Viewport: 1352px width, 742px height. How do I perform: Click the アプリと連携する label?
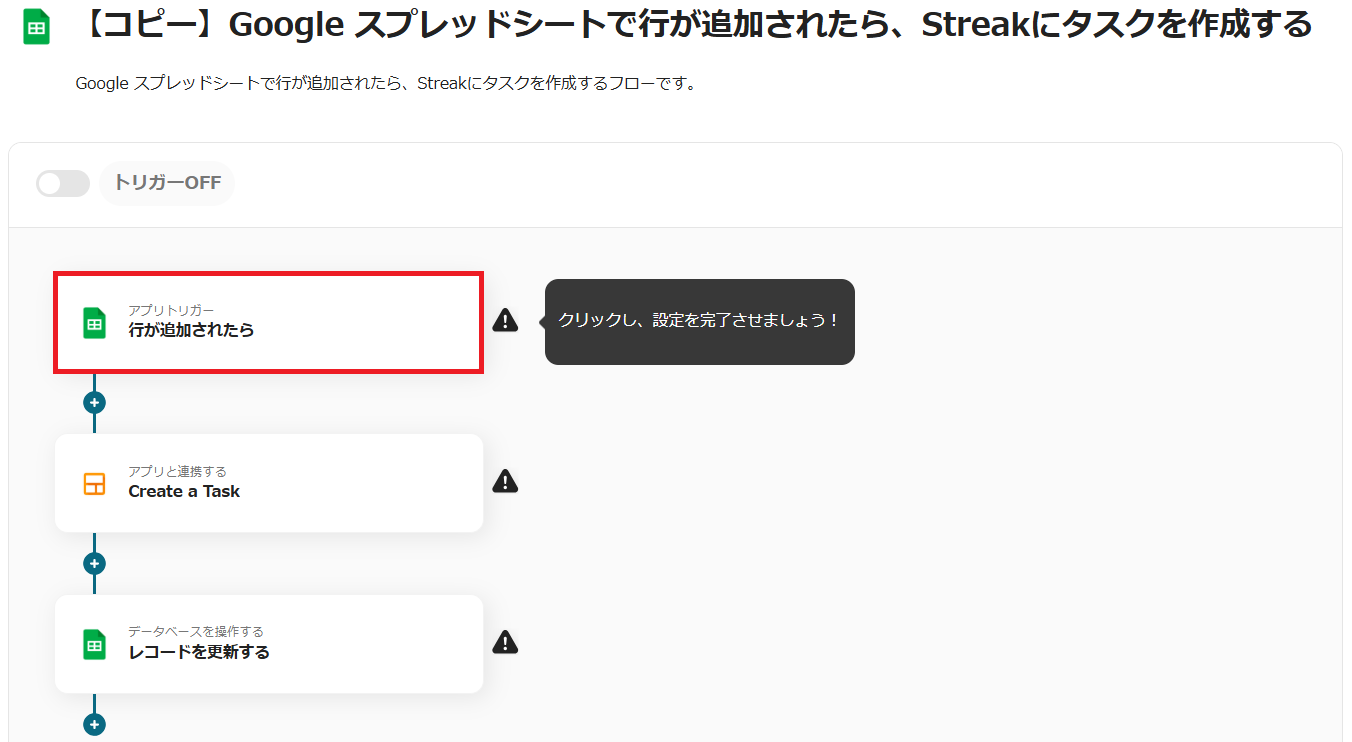pos(178,471)
